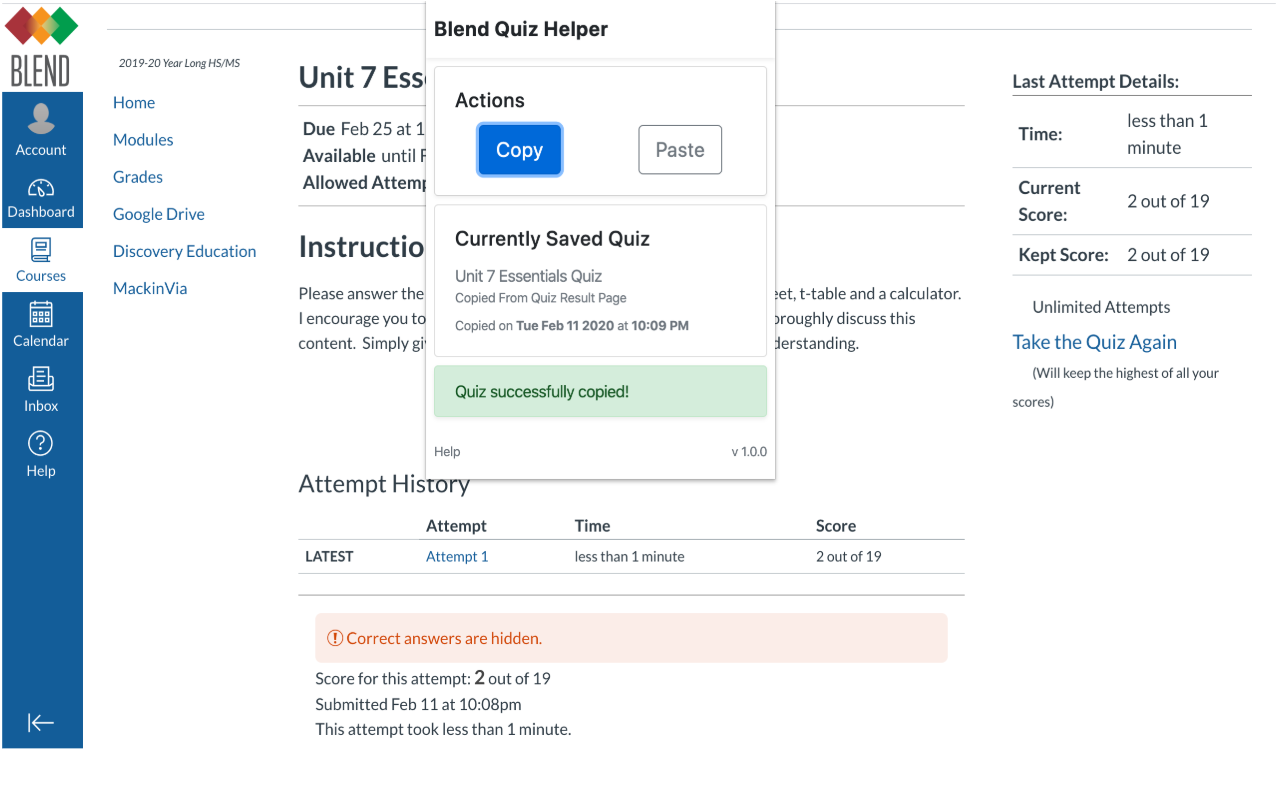The height and width of the screenshot is (800, 1280).
Task: Open the Calendar from the sidebar
Action: pos(41,325)
